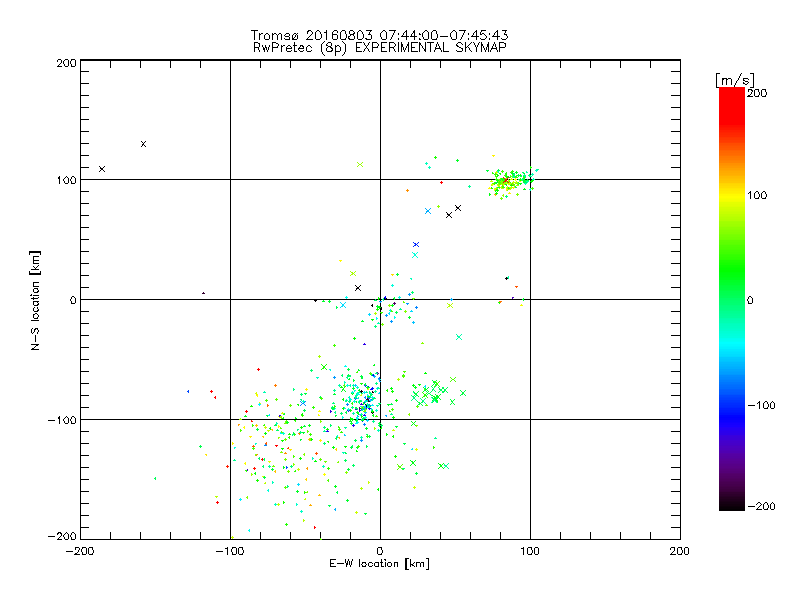800x600 pixels.
Task: Click the y-axis tick label '200'
Action: [66, 63]
